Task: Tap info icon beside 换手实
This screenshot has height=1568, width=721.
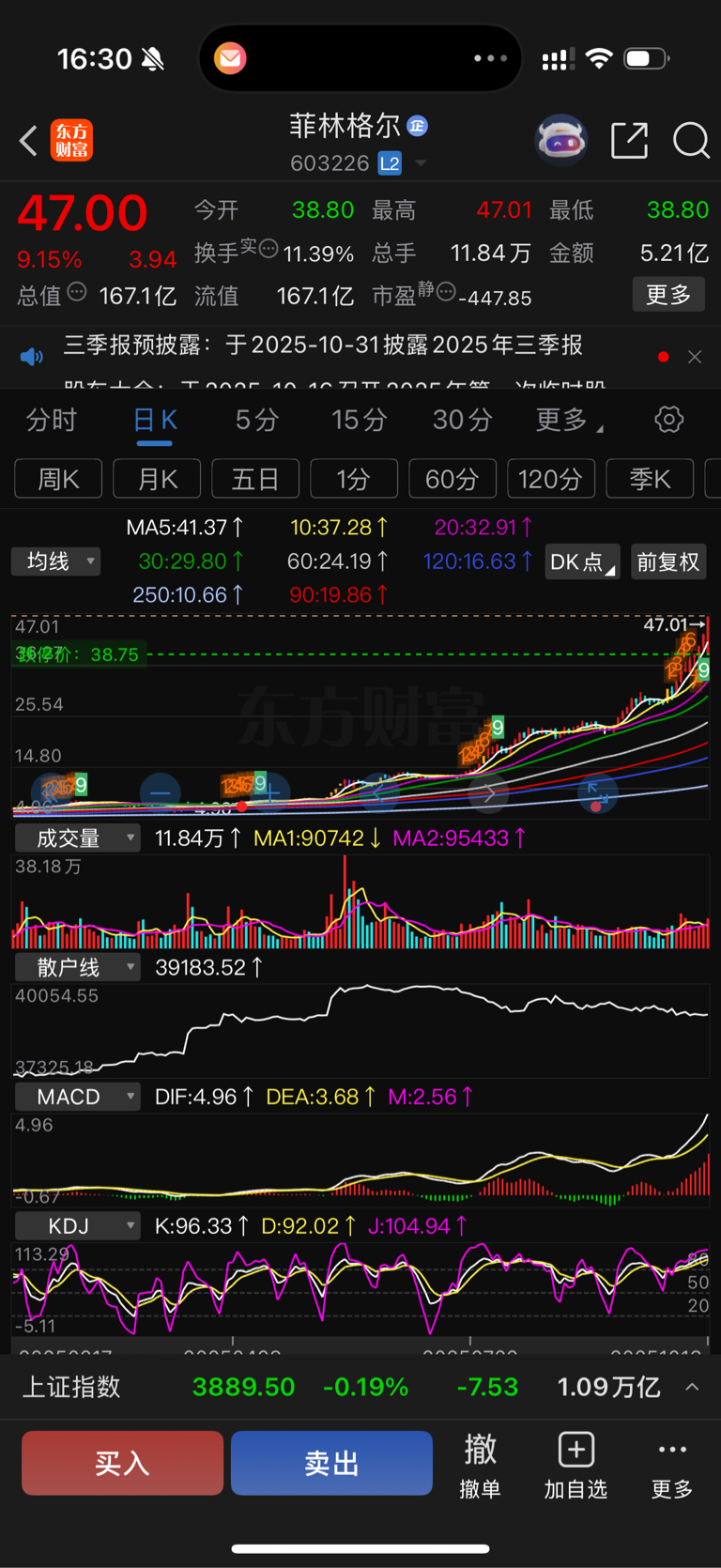Action: coord(268,249)
